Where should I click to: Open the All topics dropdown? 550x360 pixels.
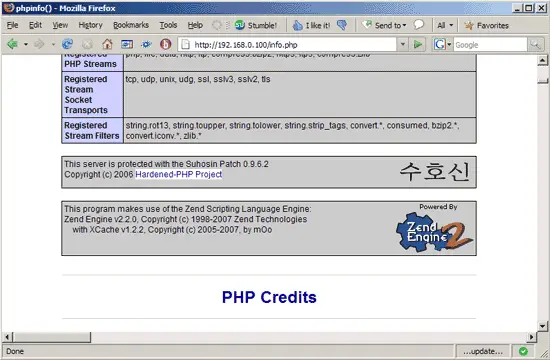[x=445, y=25]
